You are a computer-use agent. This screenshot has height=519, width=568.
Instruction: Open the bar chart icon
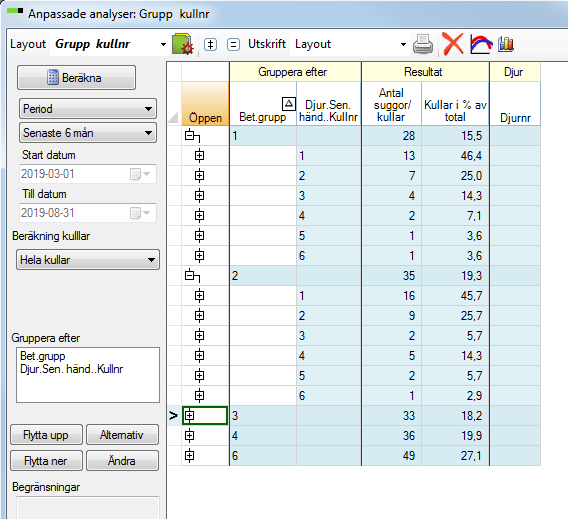click(506, 44)
